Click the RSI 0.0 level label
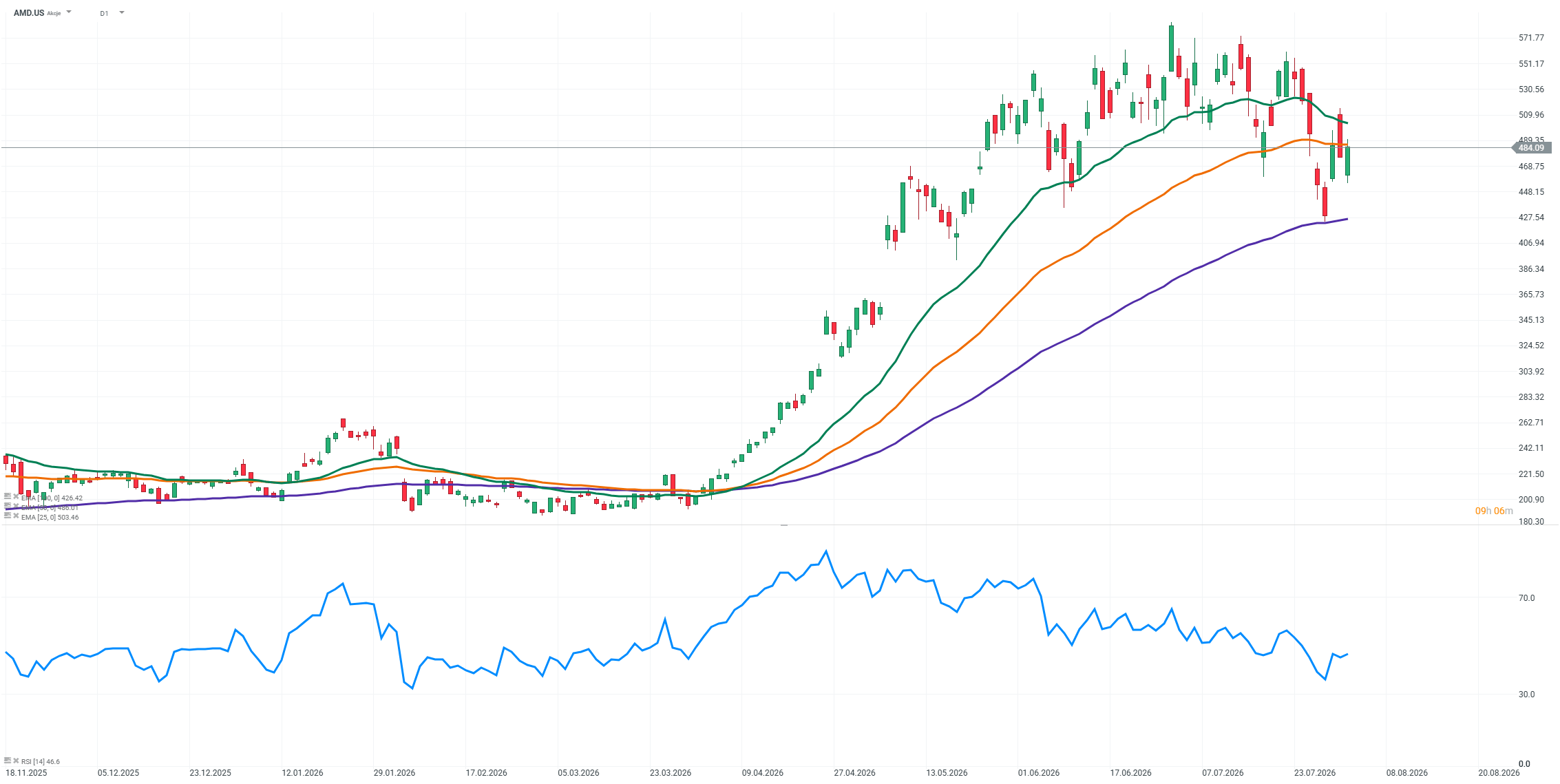Screen dimensions: 1560x784 [x=1524, y=764]
